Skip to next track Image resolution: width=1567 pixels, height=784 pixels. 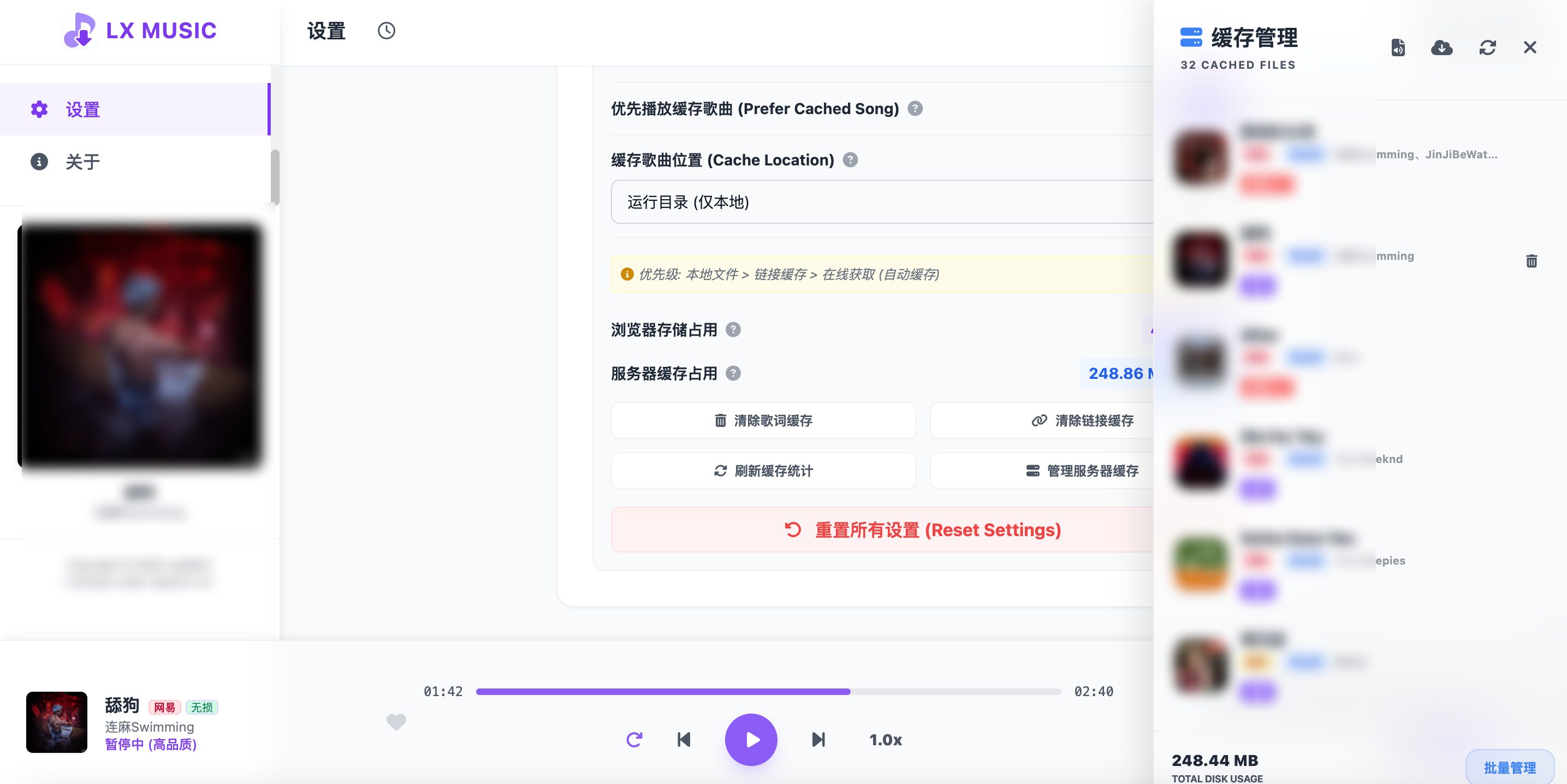click(x=818, y=739)
